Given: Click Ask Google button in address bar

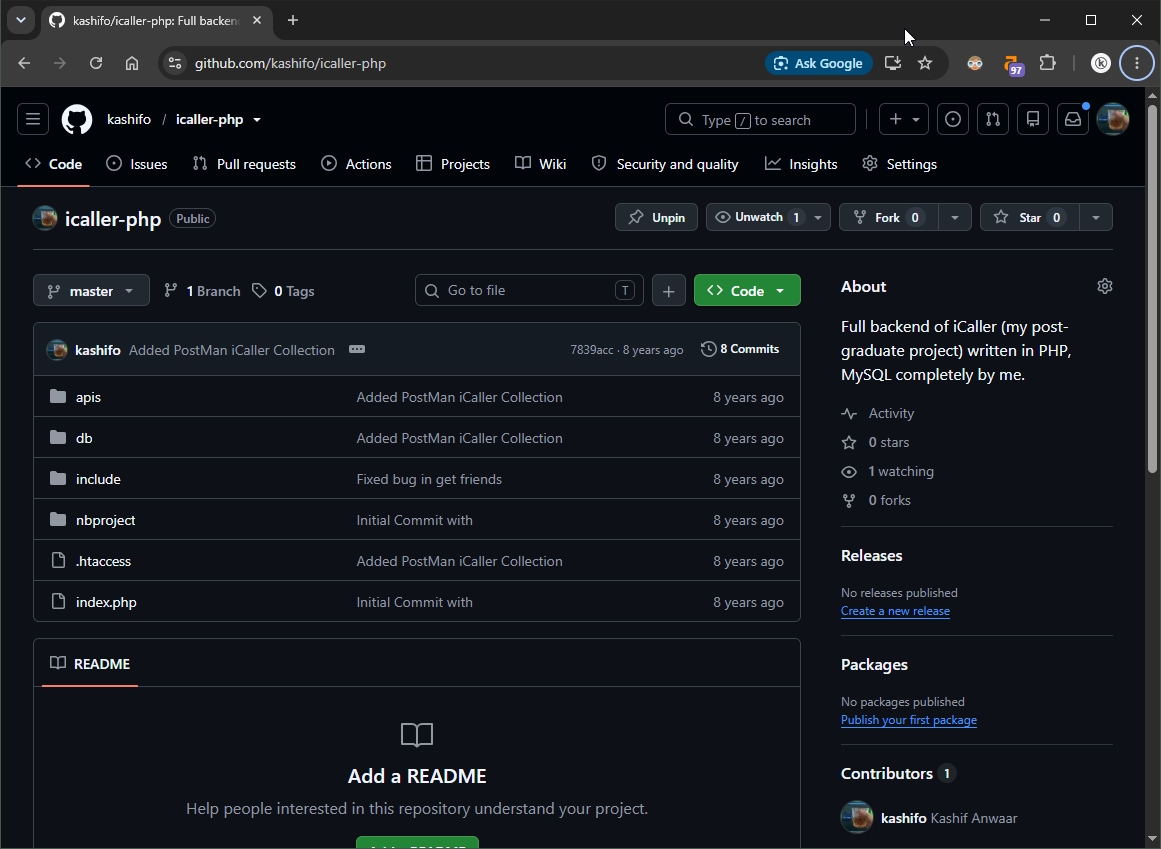Looking at the screenshot, I should tap(819, 63).
